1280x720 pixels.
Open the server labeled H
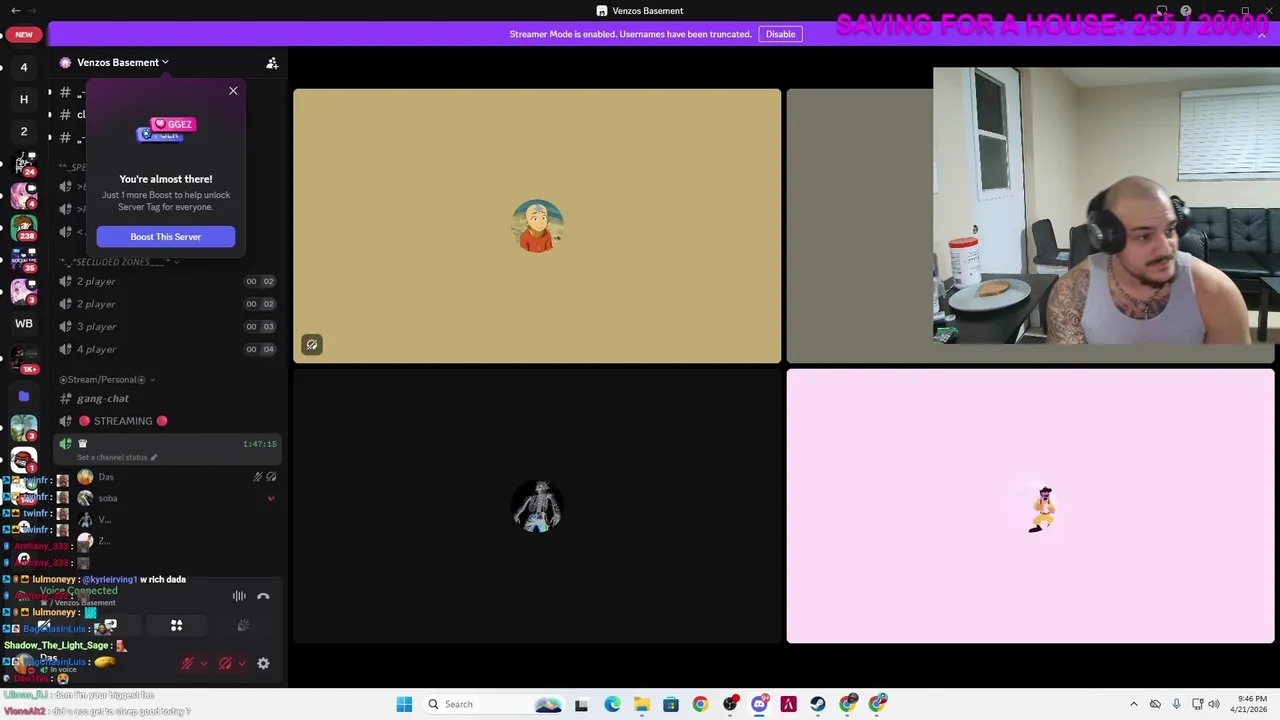pos(24,99)
